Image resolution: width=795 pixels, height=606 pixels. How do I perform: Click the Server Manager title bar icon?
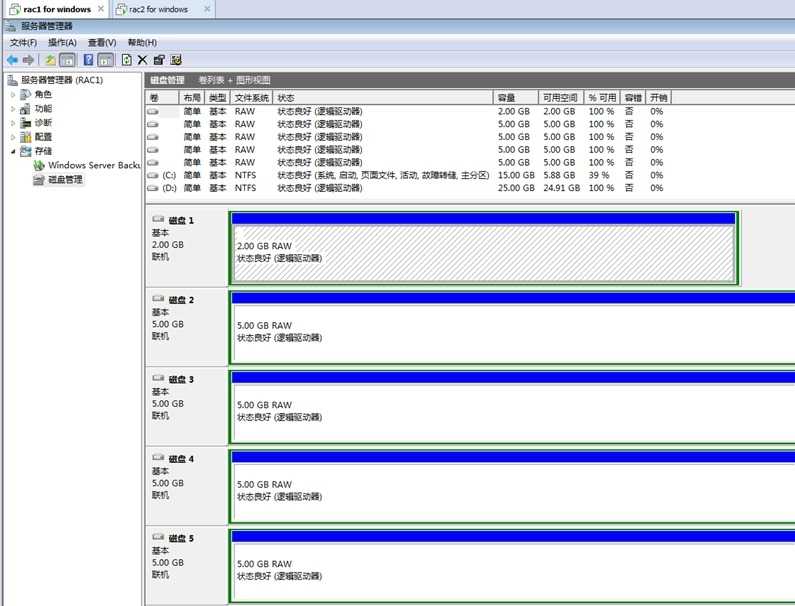(x=12, y=26)
